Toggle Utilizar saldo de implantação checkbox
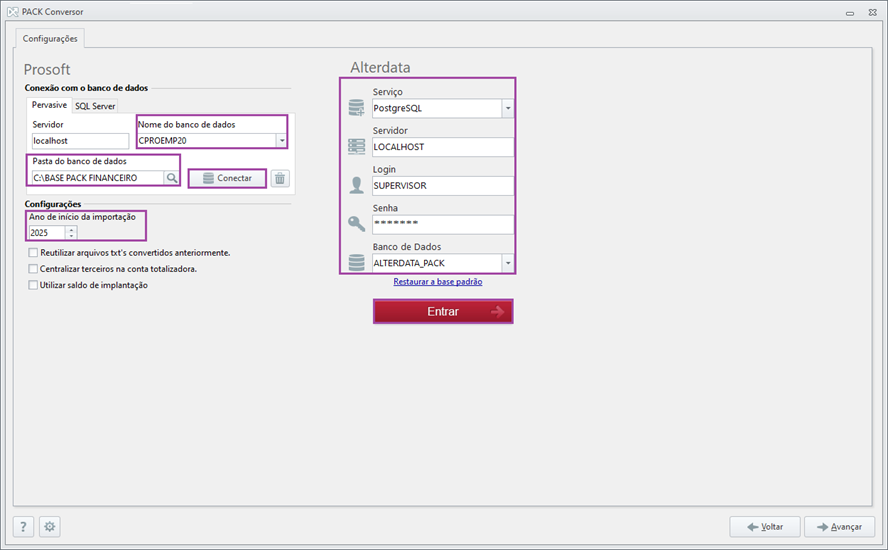The image size is (888, 550). click(x=33, y=285)
